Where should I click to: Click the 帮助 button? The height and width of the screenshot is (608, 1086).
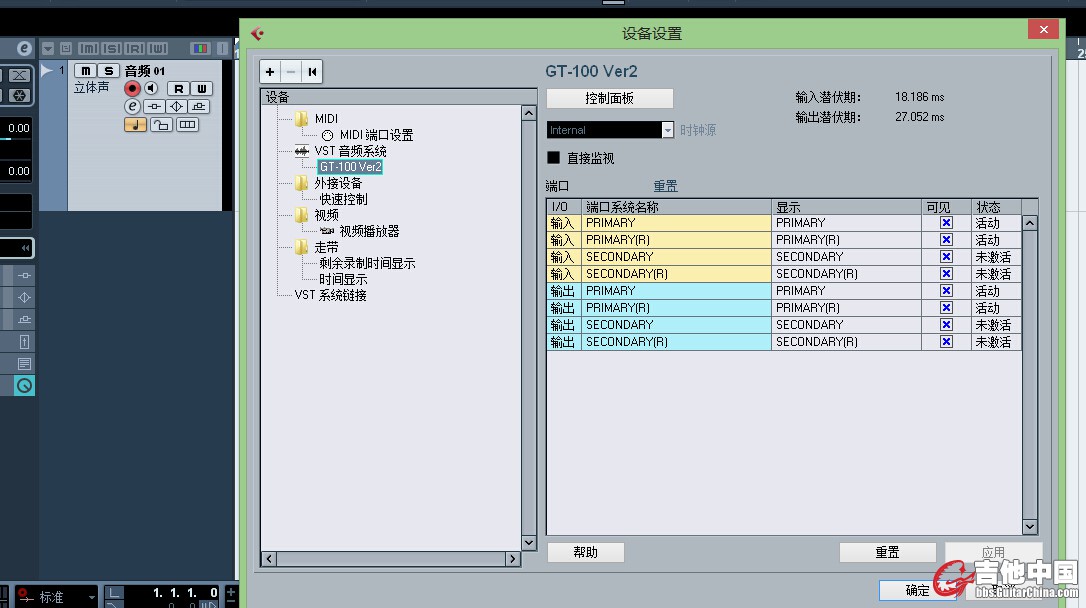pyautogui.click(x=585, y=552)
